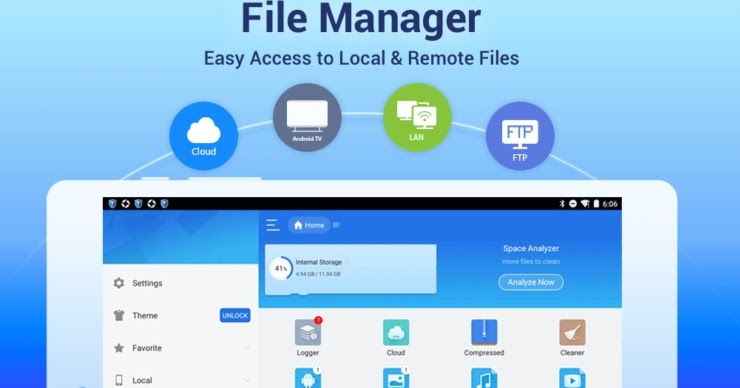Go to the Home breadcrumb tab
This screenshot has width=740, height=388.
[x=309, y=225]
